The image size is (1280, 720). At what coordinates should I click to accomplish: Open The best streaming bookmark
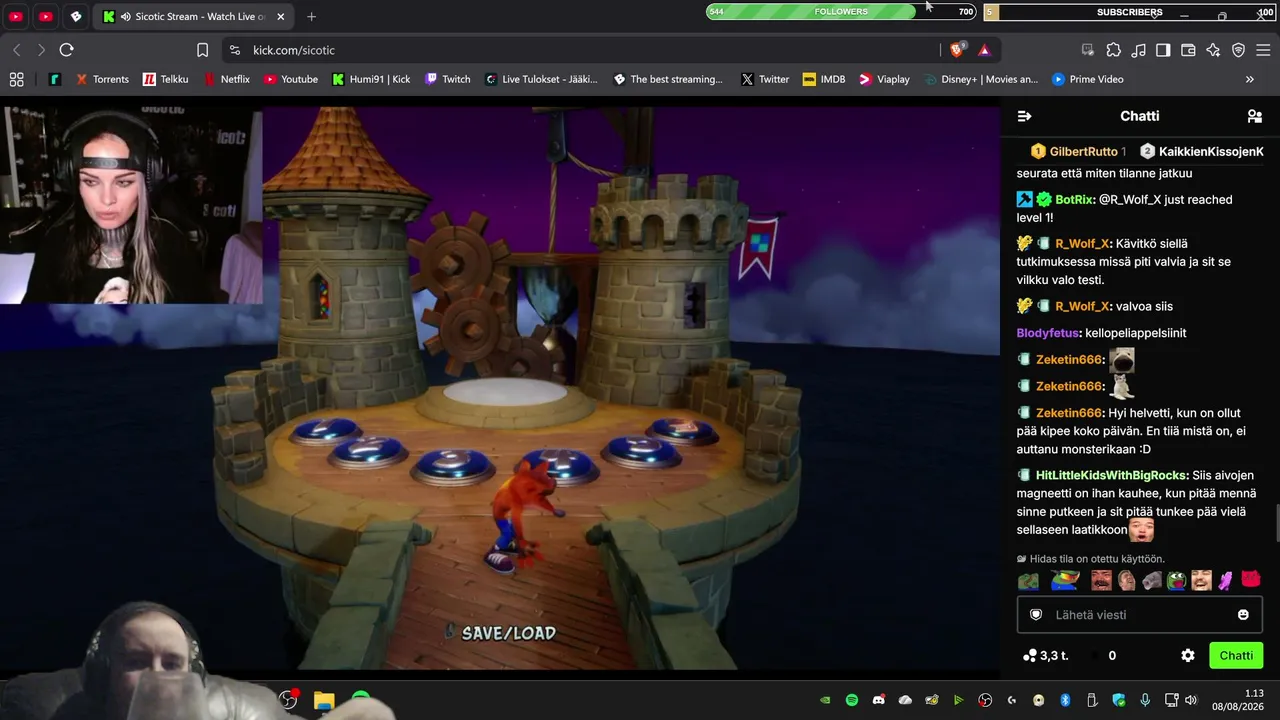click(668, 79)
